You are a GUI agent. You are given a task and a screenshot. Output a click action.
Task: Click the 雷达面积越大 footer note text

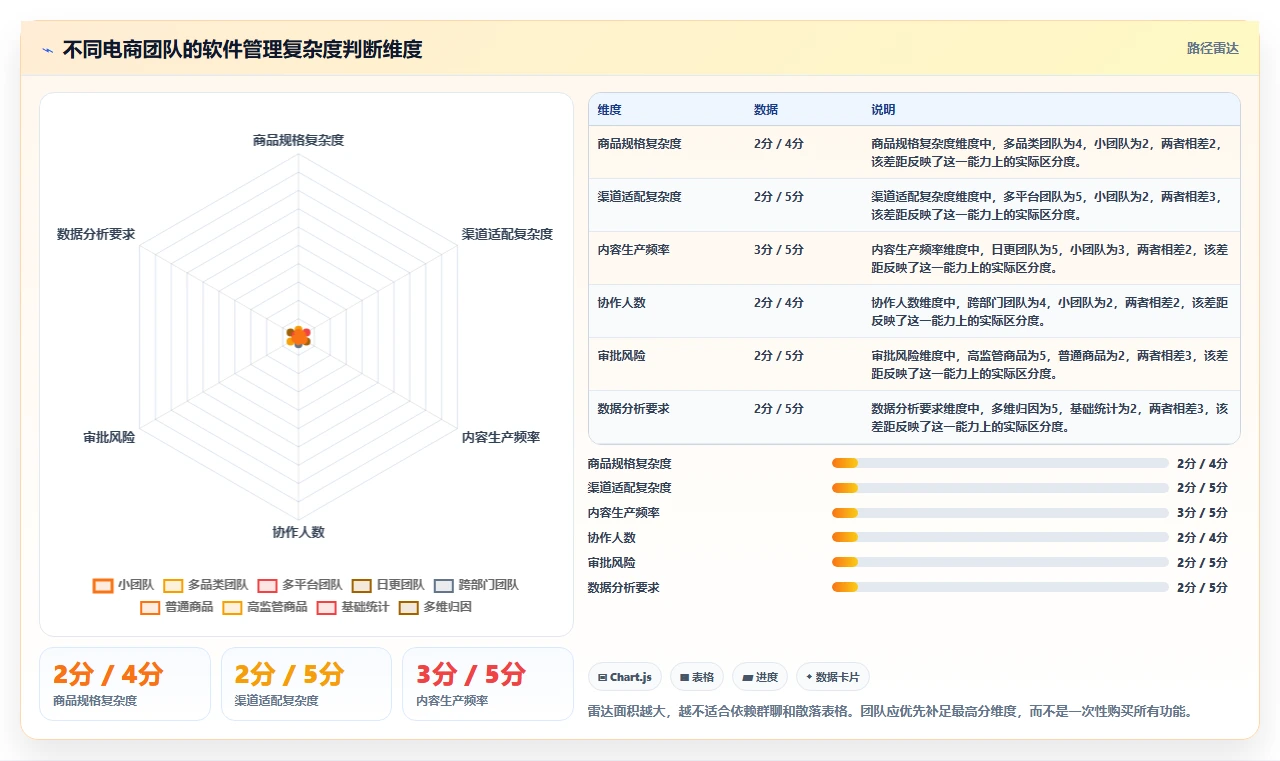click(890, 711)
